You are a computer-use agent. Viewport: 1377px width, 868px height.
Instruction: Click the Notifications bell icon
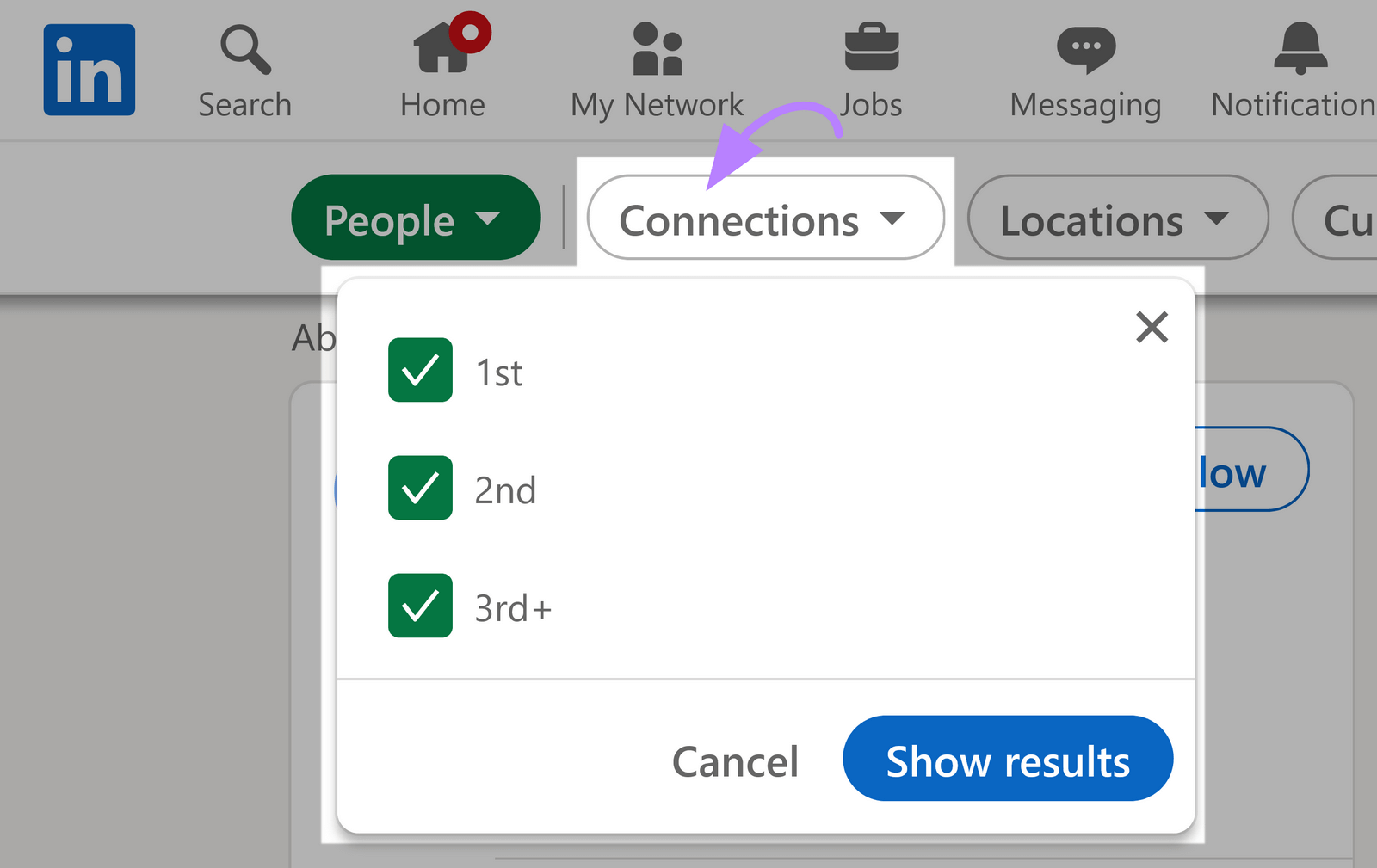[x=1300, y=47]
